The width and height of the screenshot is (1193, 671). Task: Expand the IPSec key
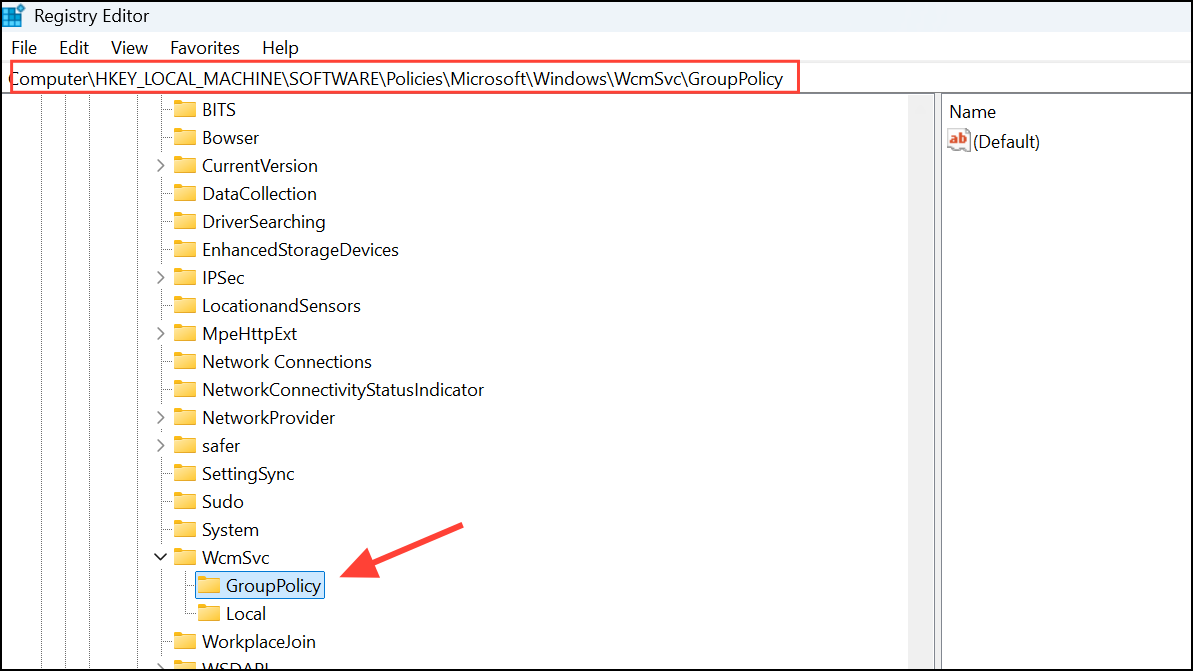point(161,278)
